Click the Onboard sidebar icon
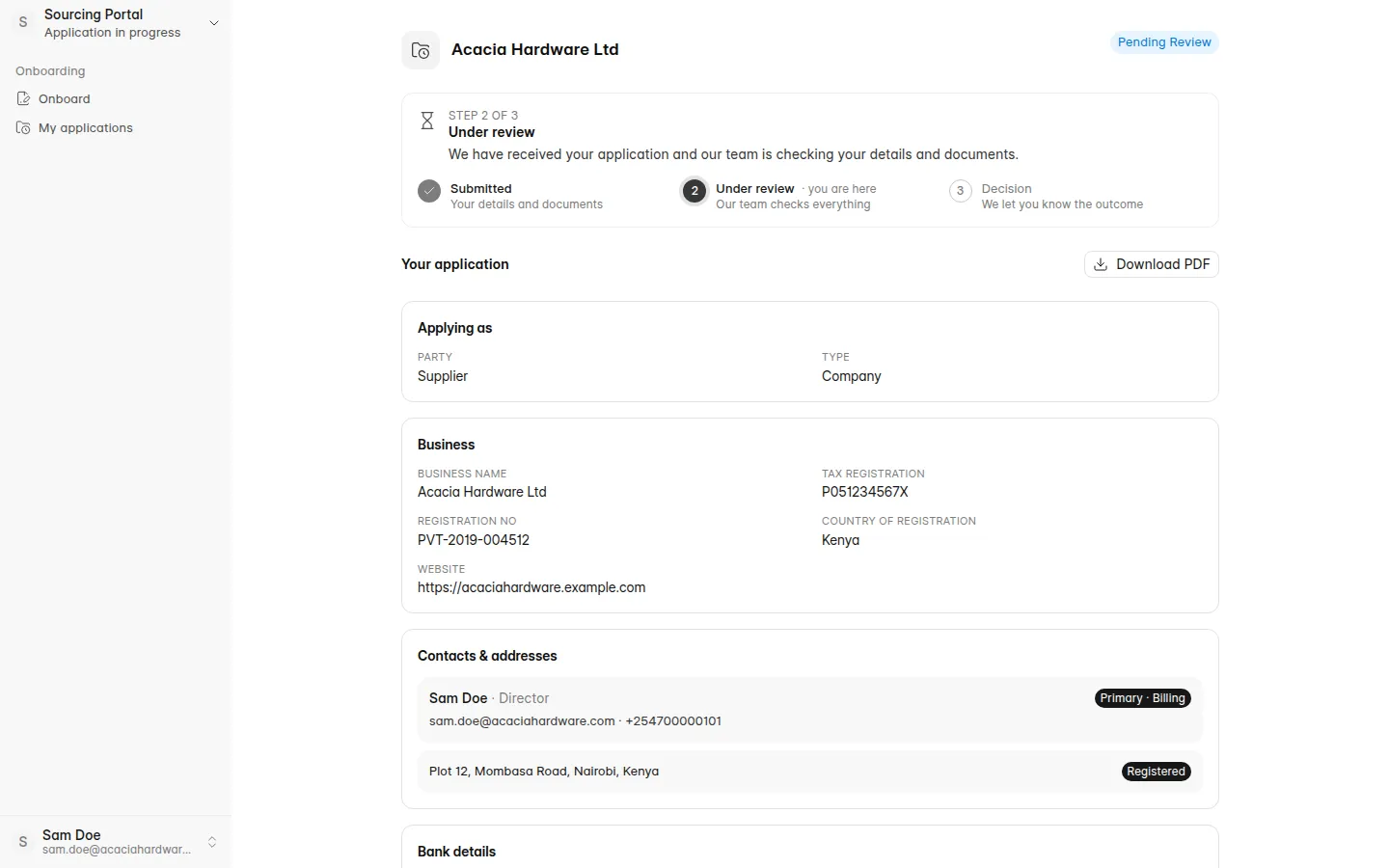 [x=23, y=98]
